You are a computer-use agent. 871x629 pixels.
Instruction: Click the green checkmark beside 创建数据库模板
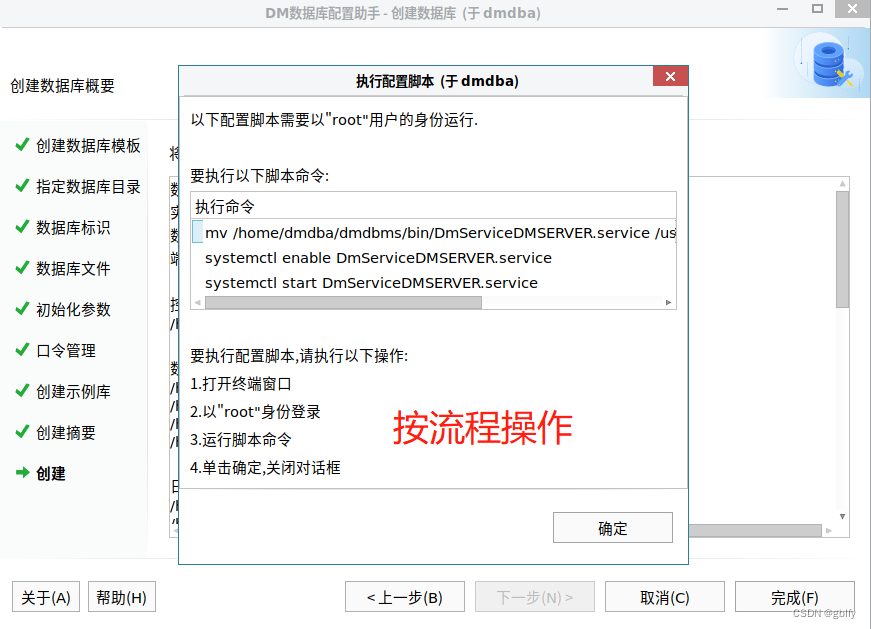click(22, 144)
